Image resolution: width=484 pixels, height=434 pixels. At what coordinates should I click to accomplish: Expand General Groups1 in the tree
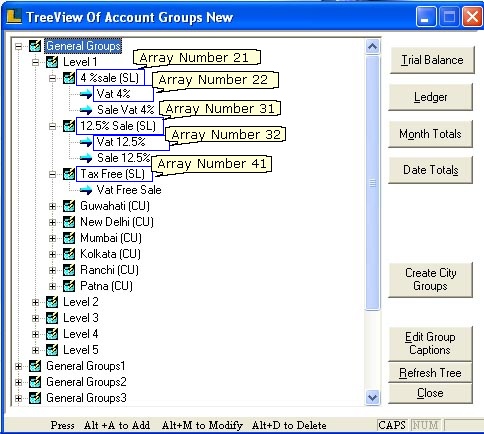18,366
